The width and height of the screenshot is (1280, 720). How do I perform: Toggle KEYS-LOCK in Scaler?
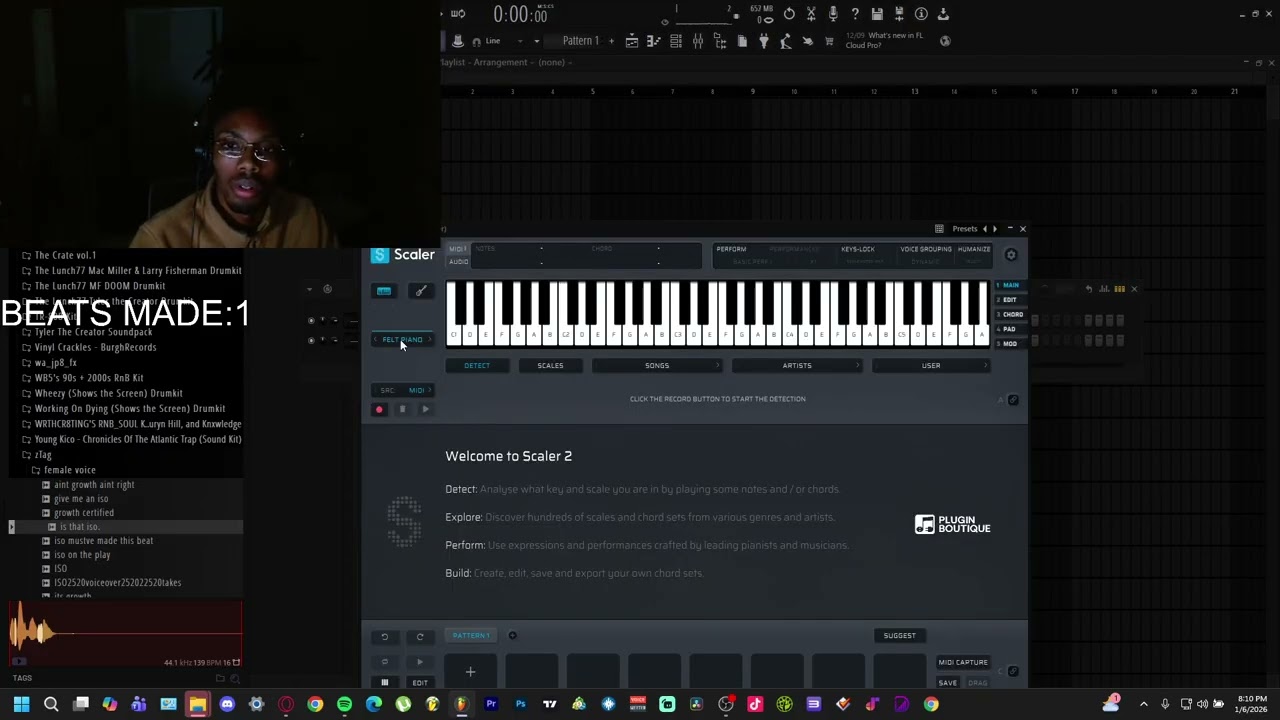pyautogui.click(x=858, y=249)
